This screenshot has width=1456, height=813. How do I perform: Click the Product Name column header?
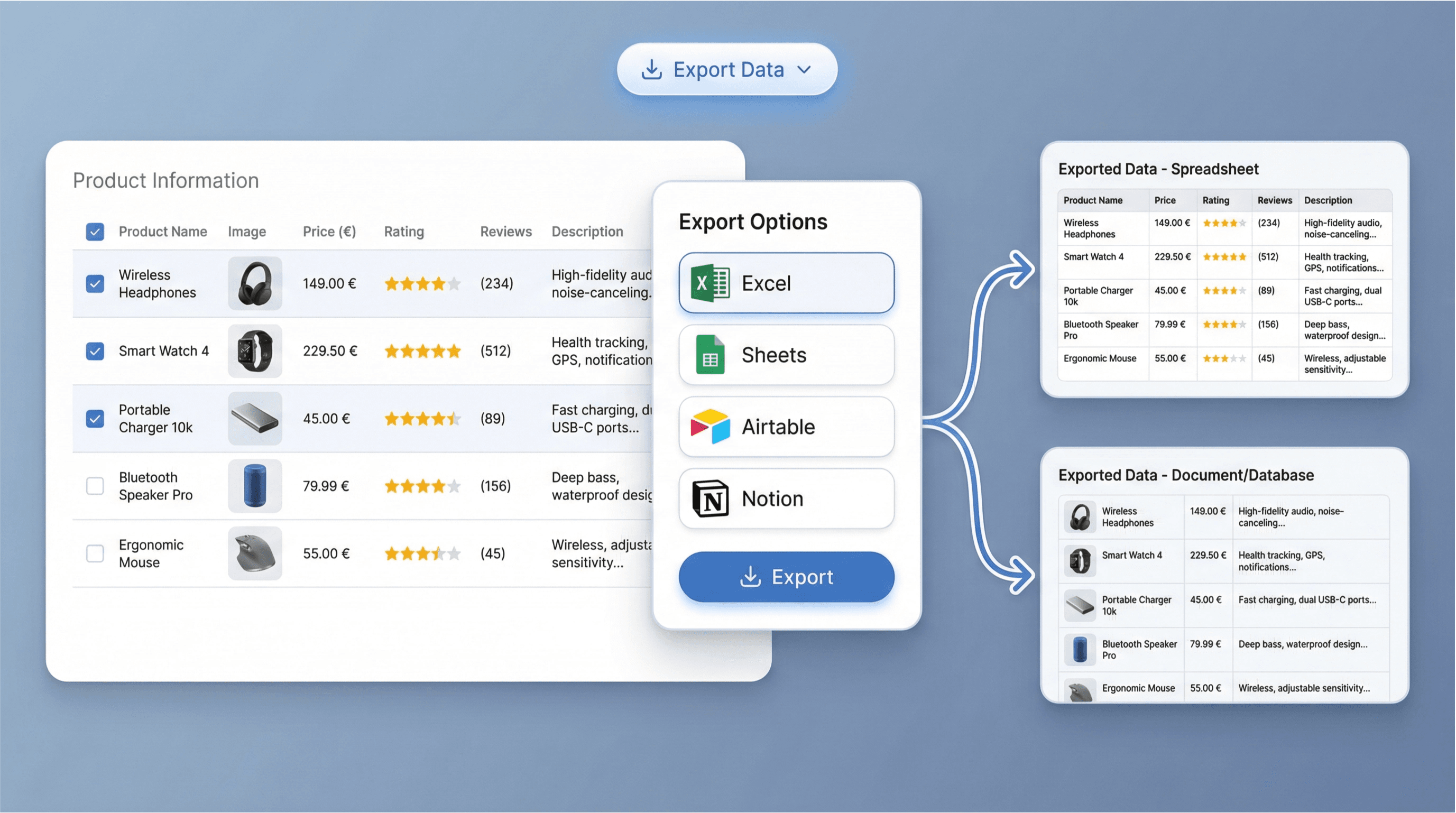(x=162, y=231)
